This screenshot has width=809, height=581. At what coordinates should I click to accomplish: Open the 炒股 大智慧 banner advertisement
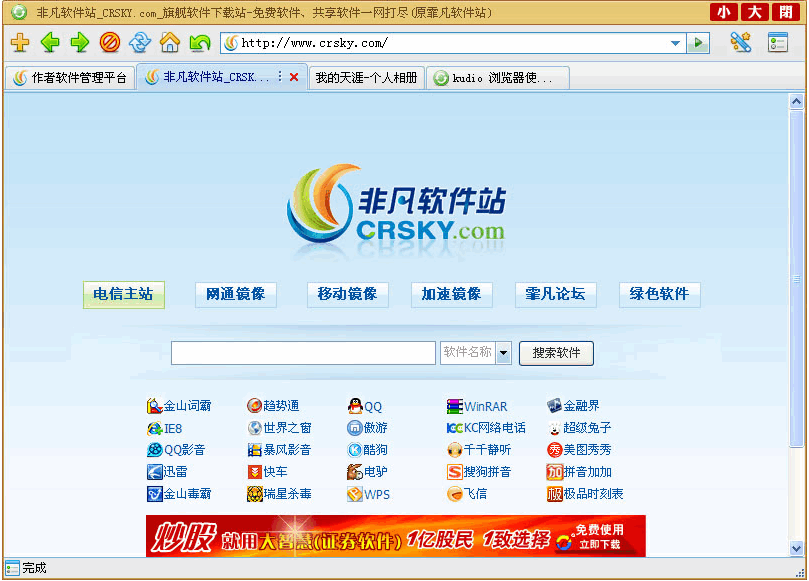(396, 536)
